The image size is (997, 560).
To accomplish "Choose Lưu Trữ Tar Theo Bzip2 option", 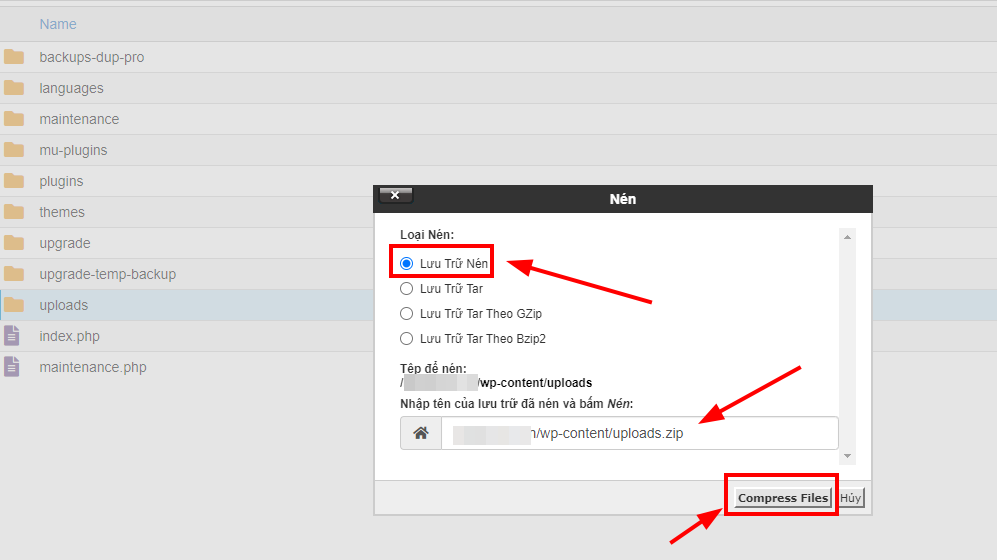I will [x=406, y=339].
